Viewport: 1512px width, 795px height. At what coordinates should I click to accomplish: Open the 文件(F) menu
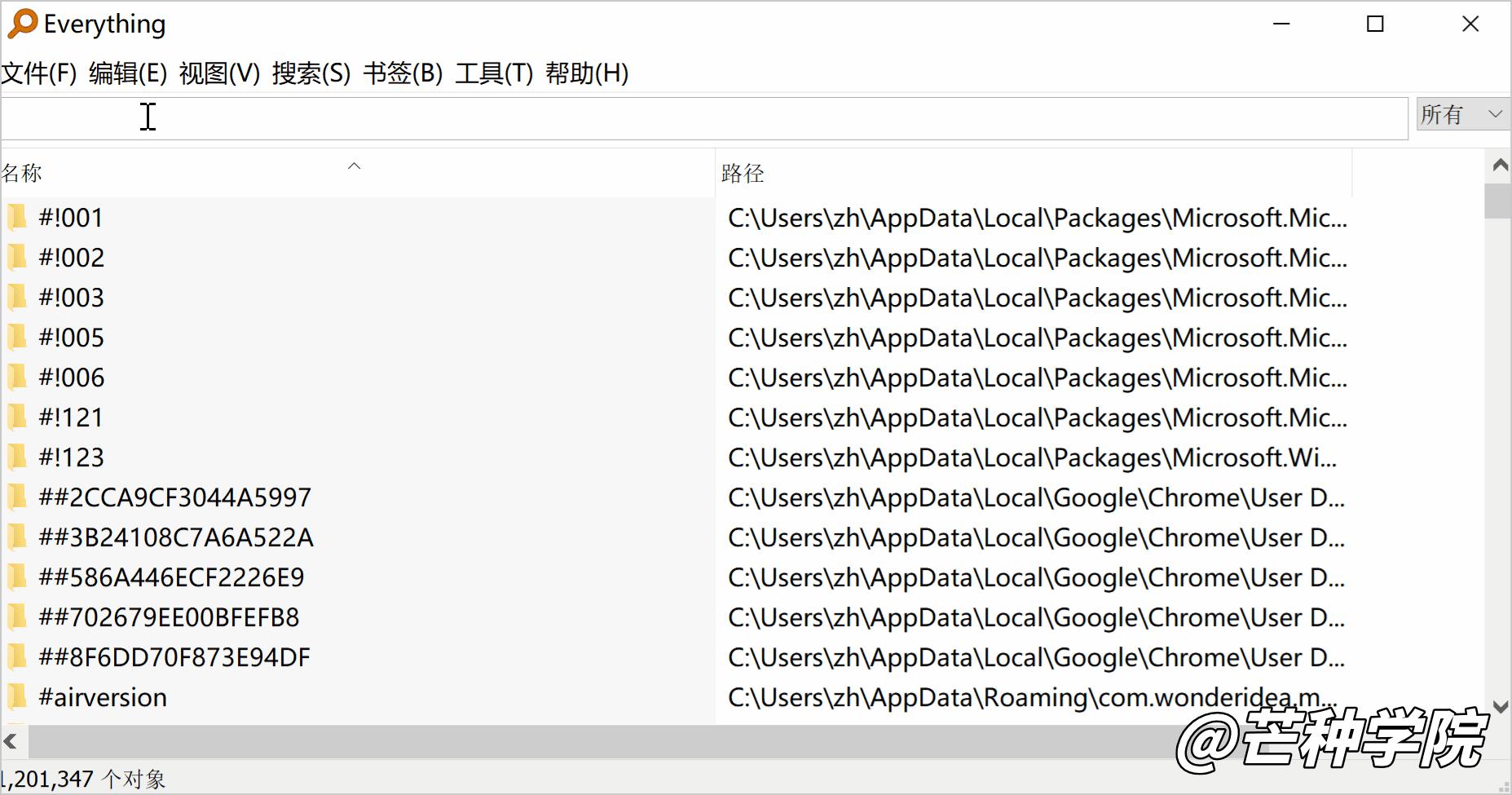coord(38,73)
